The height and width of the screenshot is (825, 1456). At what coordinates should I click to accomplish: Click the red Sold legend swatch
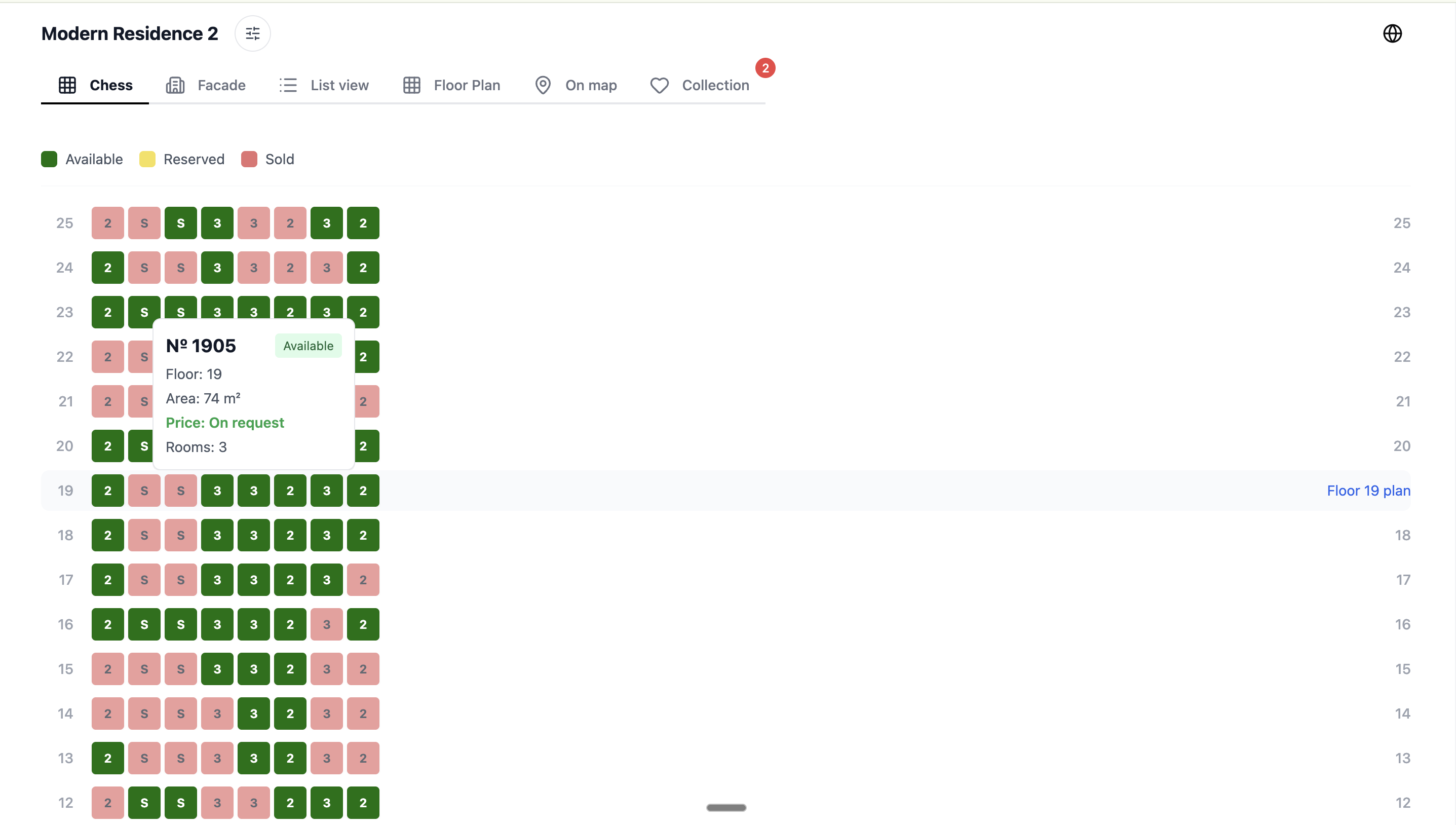click(249, 159)
